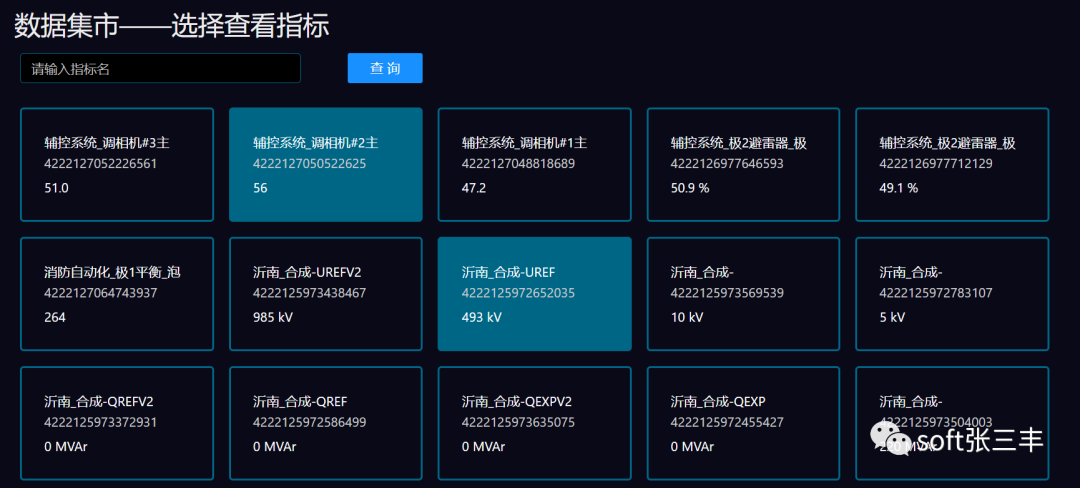The image size is (1080, 488).
Task: Click the 沂南_合成-QEXP indicator card
Action: pos(743,422)
